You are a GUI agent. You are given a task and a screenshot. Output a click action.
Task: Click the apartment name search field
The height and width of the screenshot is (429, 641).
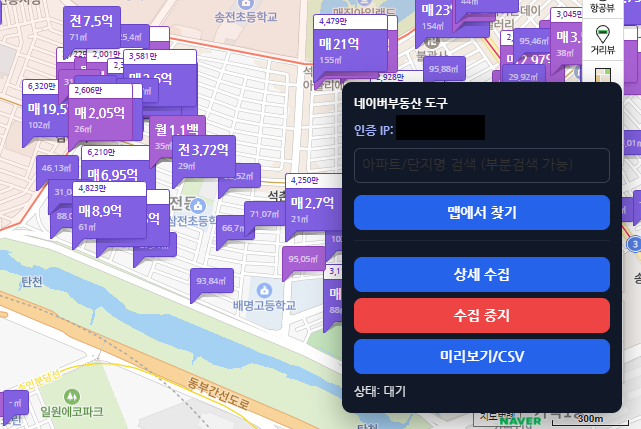click(x=481, y=164)
